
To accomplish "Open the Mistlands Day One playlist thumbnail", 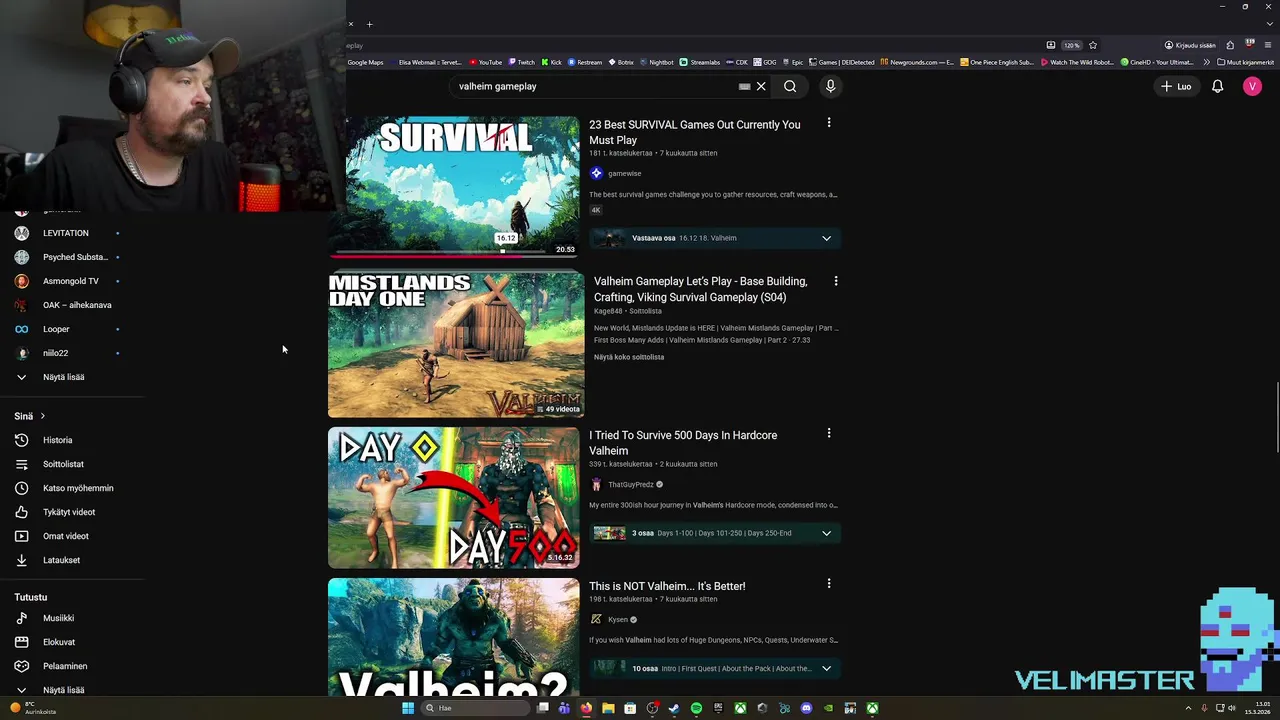I will click(456, 344).
